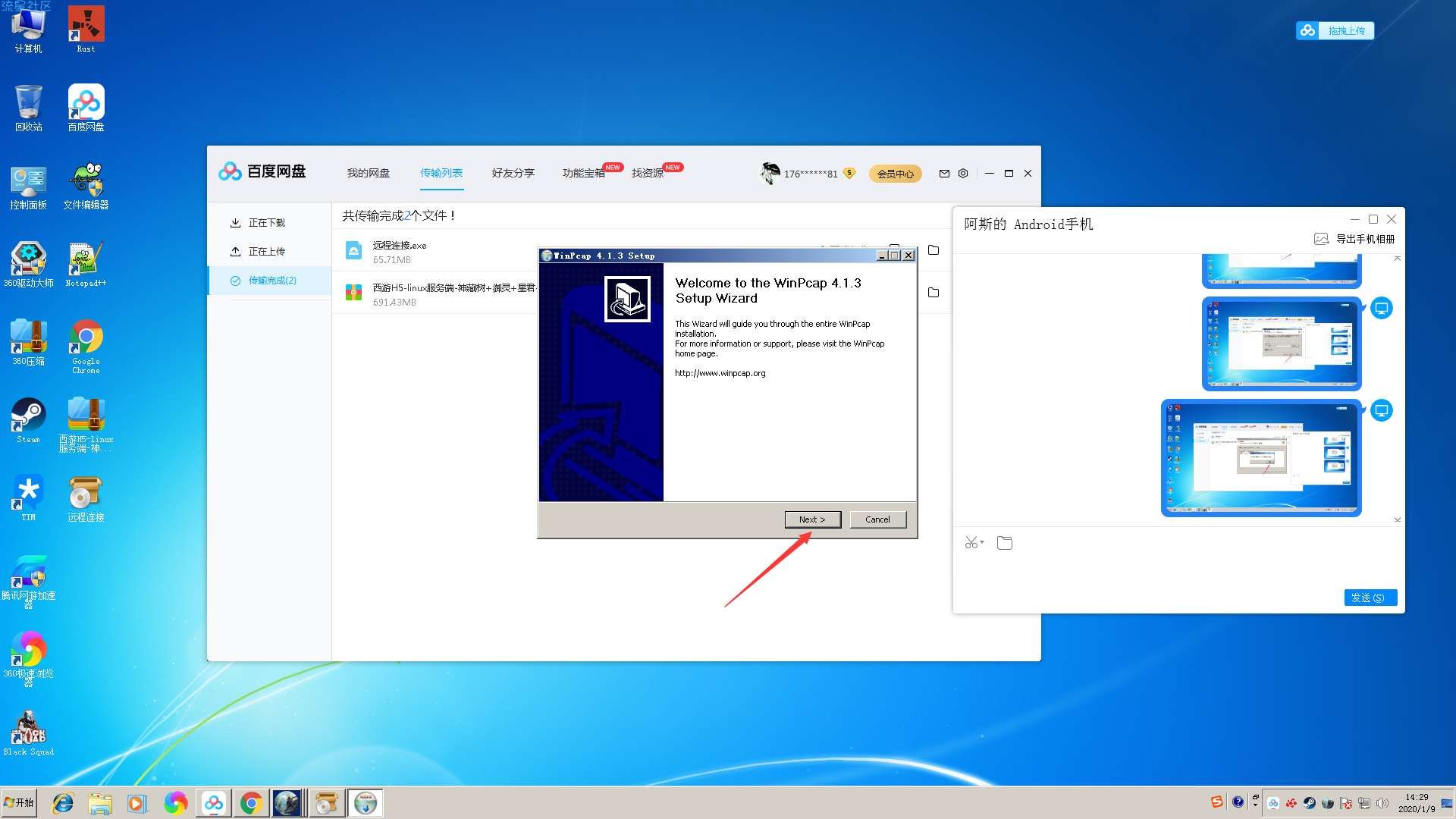Open Internet Explorer from the taskbar

62,803
